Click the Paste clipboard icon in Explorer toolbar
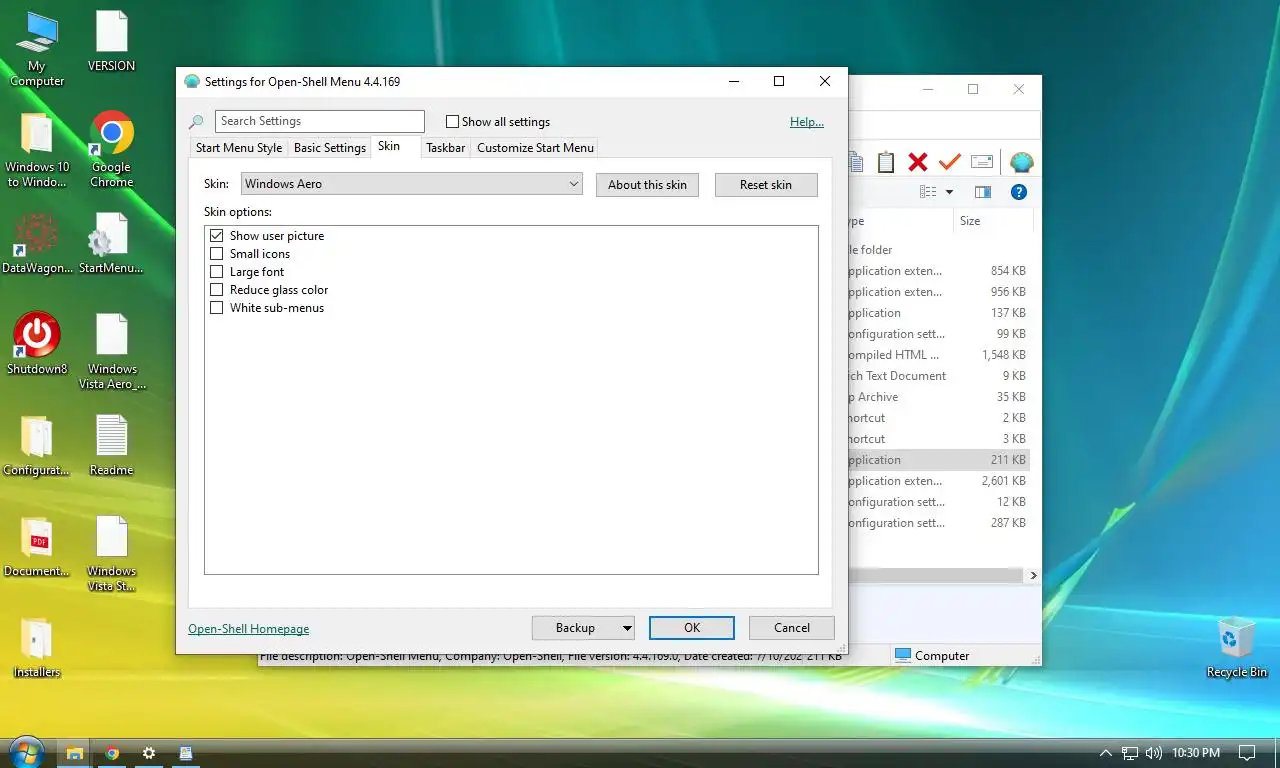 [885, 162]
